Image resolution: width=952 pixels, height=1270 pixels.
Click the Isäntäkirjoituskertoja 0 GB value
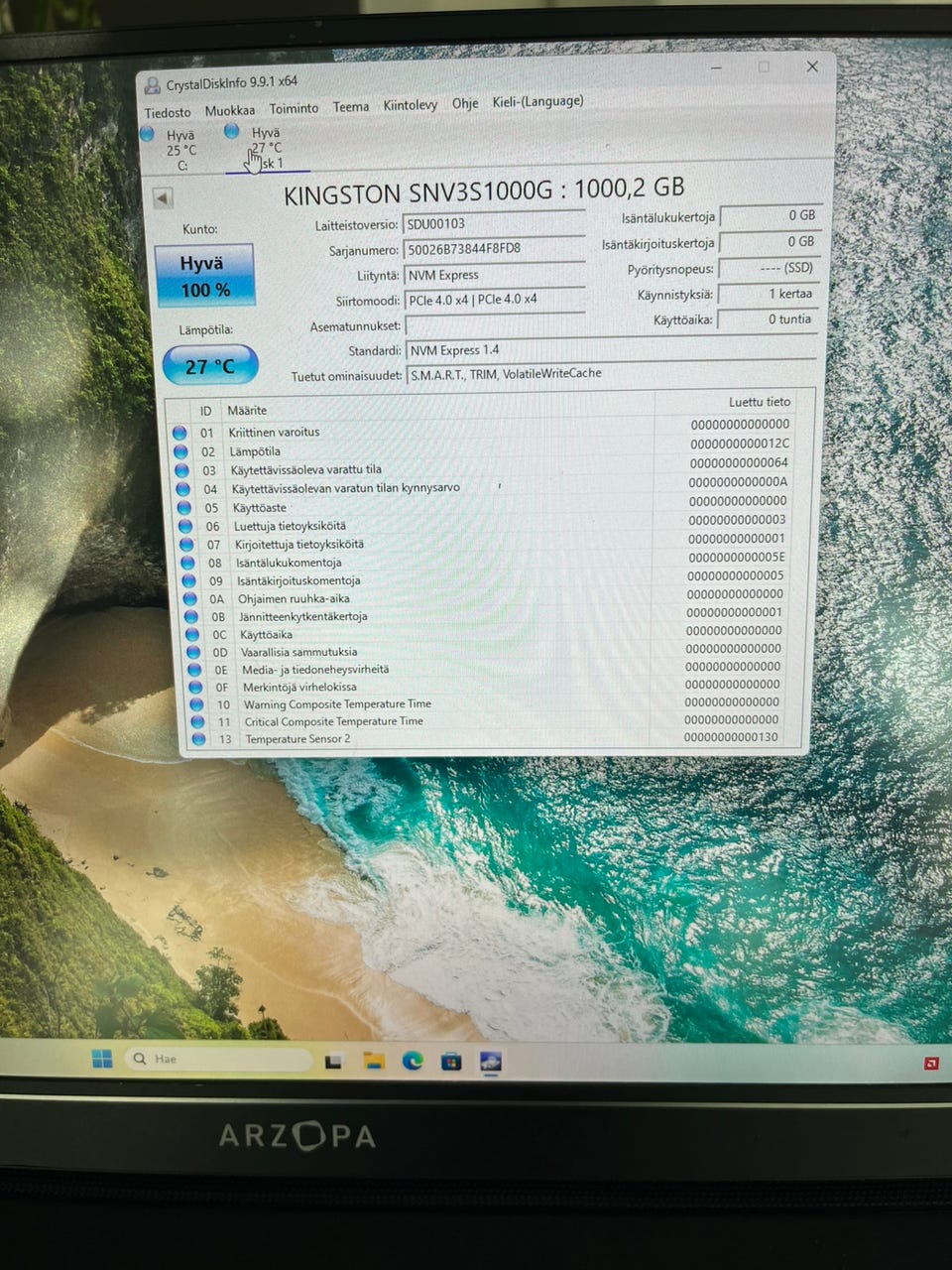click(770, 242)
